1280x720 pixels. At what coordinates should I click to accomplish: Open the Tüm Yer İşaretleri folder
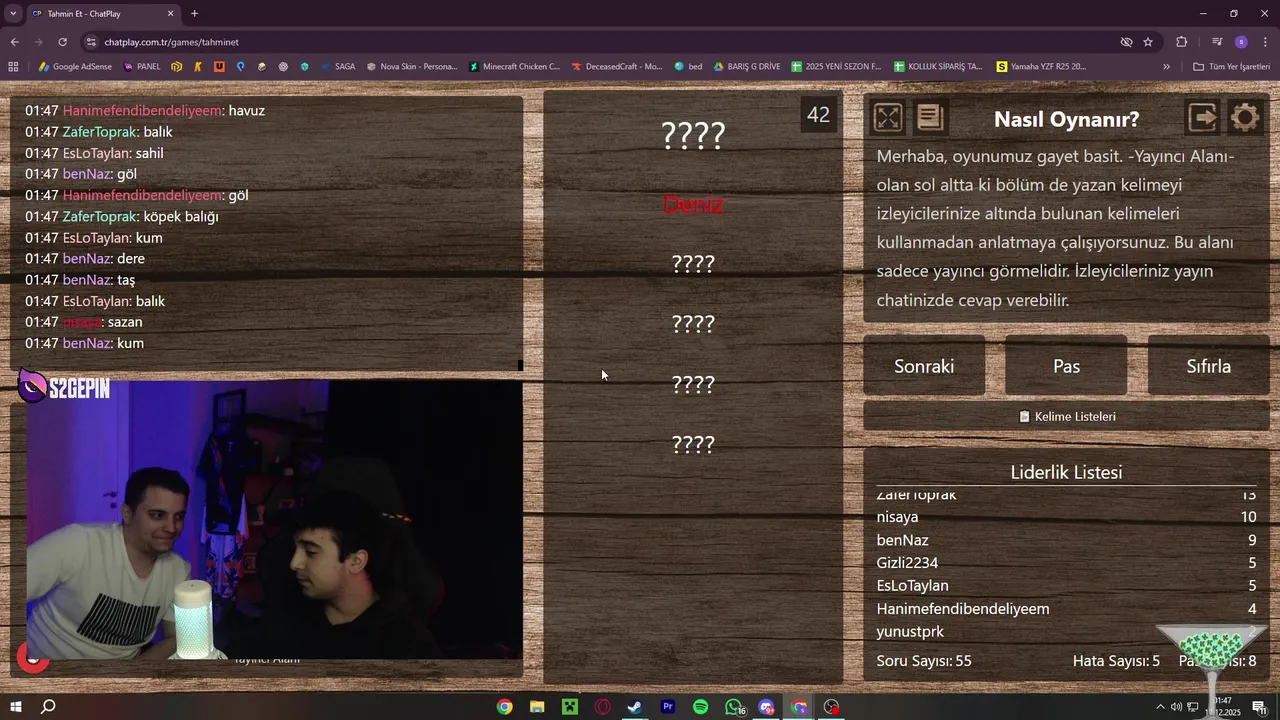(x=1231, y=66)
